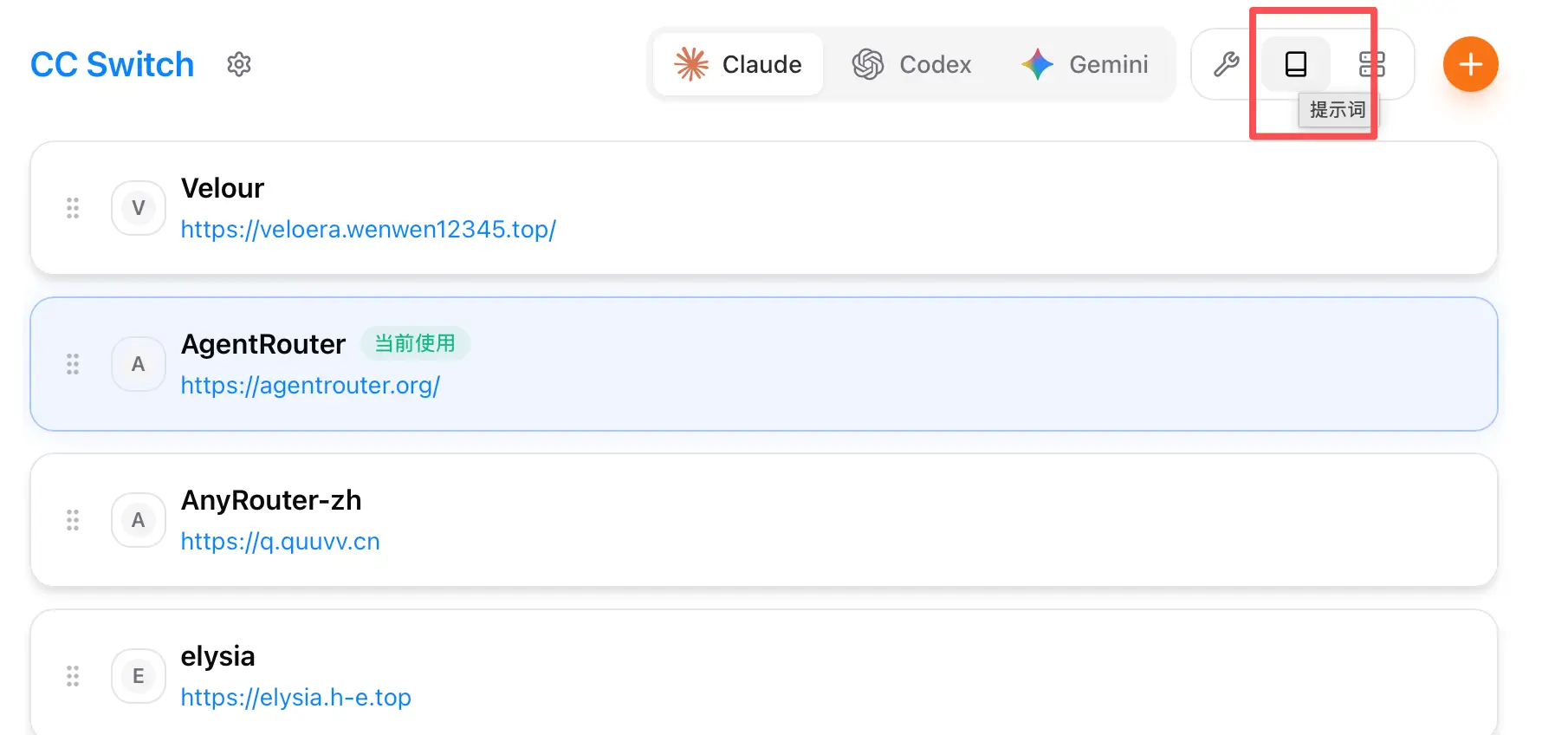Click the AnyRouter-zh avatar icon

139,520
